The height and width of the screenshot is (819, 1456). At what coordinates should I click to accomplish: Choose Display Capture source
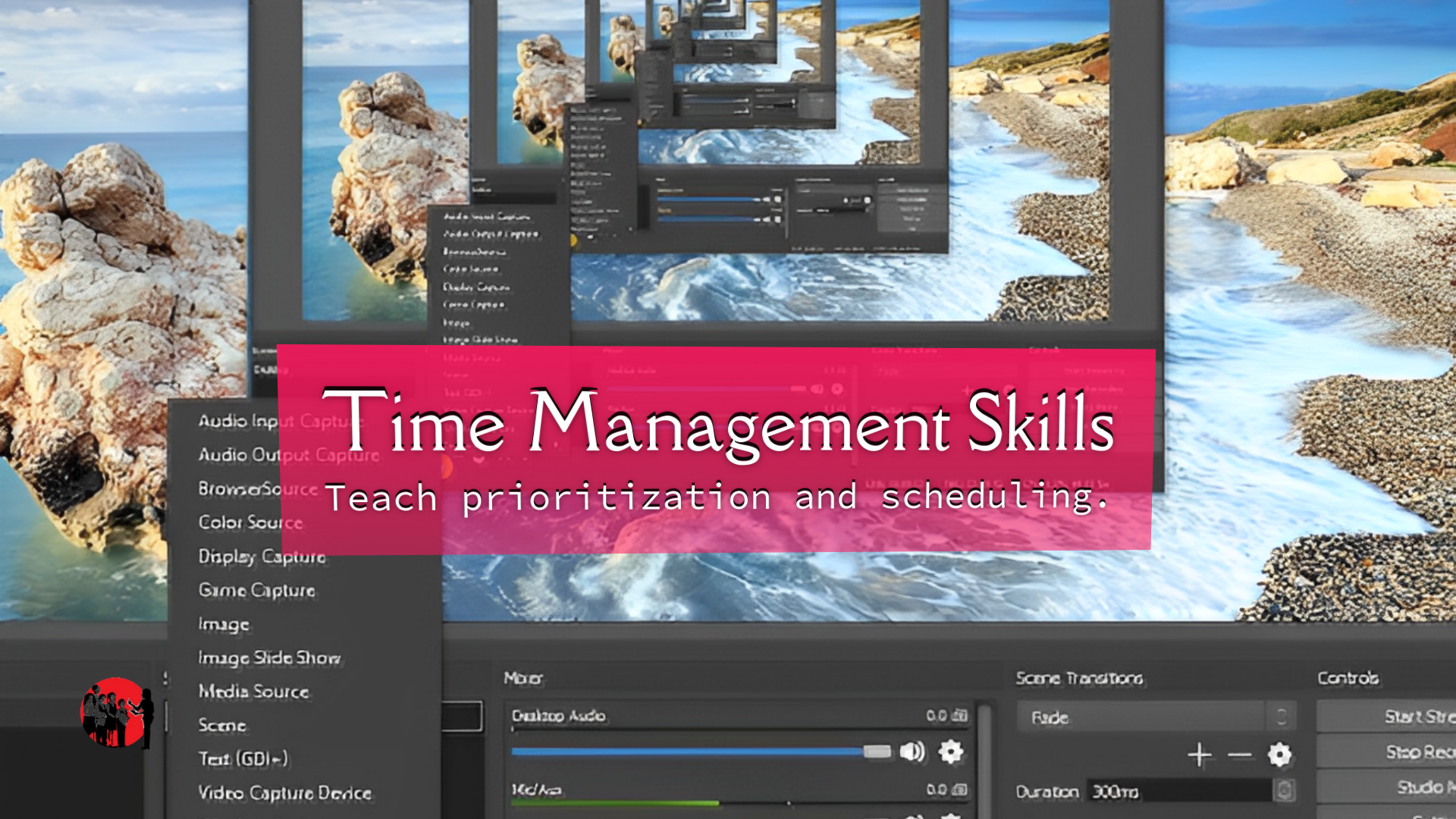(x=262, y=557)
